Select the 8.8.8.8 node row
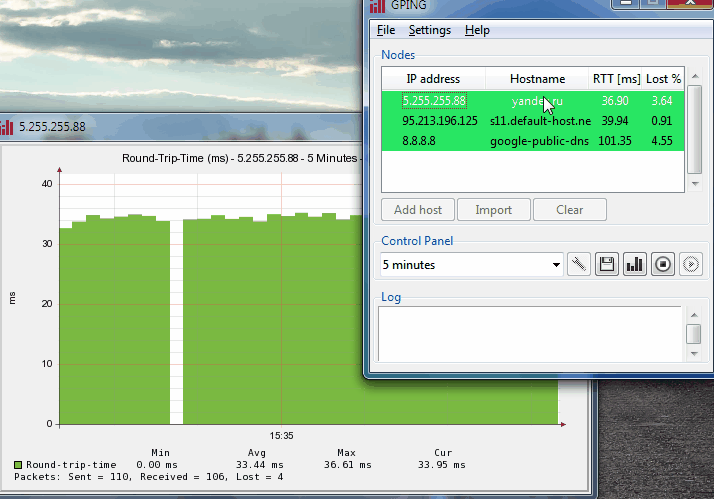Screen dimensions: 714x499 (533, 141)
